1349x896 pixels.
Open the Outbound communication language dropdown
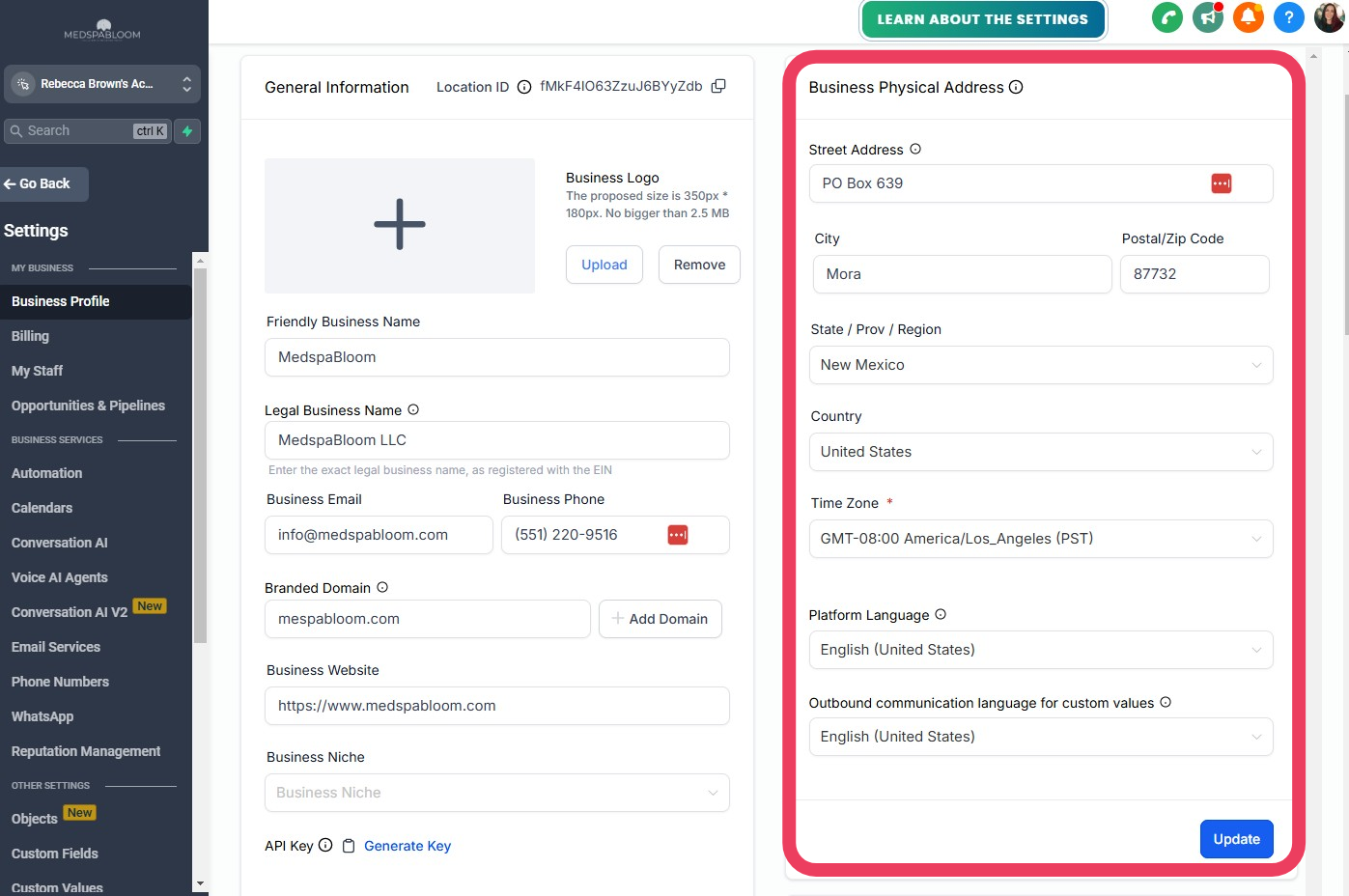[x=1041, y=737]
